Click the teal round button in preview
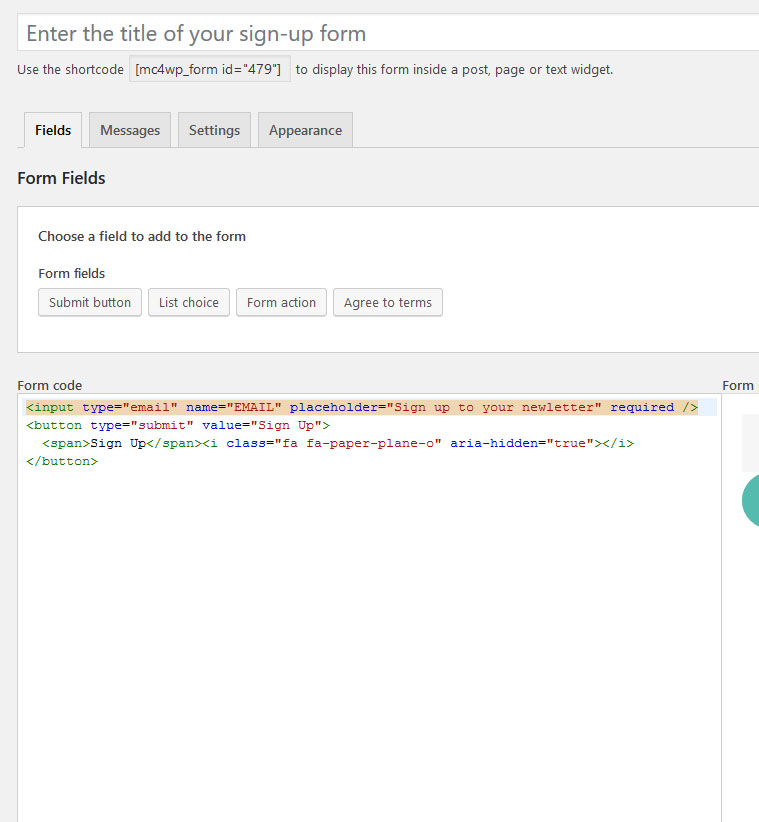The image size is (759, 822). [751, 500]
